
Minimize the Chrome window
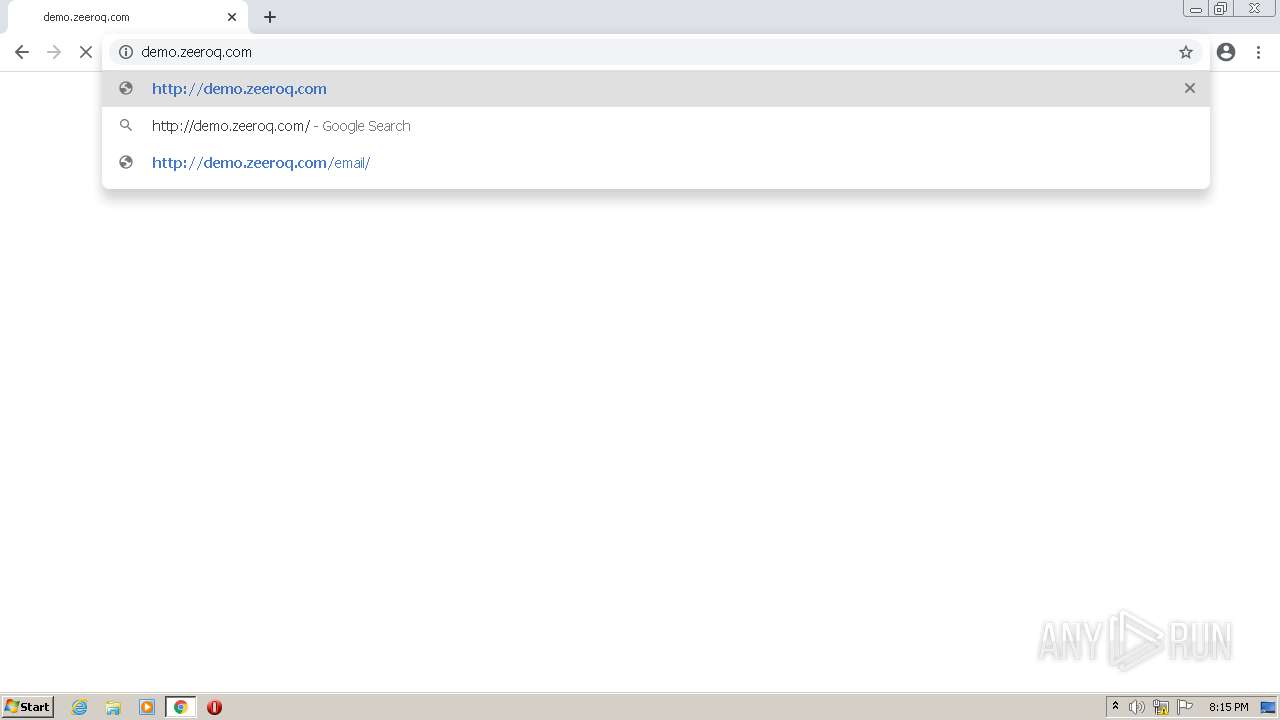1196,9
